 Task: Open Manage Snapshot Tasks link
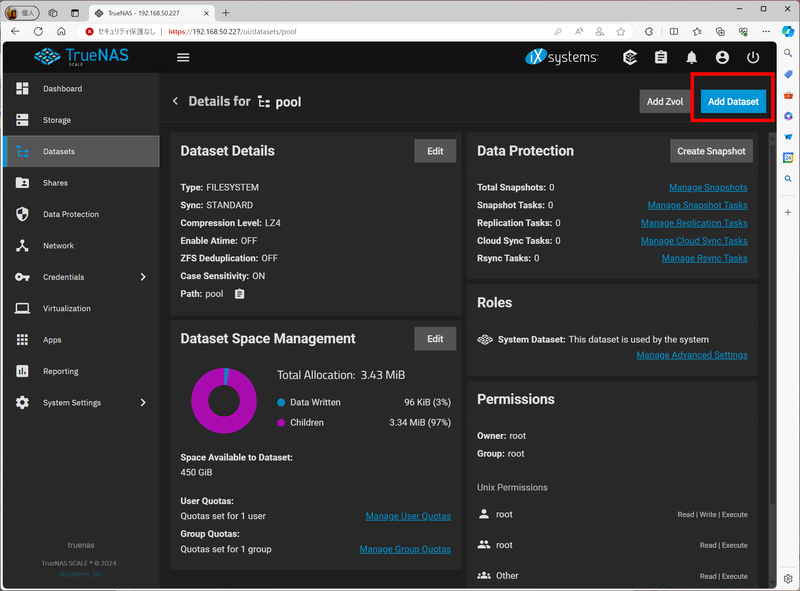[x=697, y=205]
